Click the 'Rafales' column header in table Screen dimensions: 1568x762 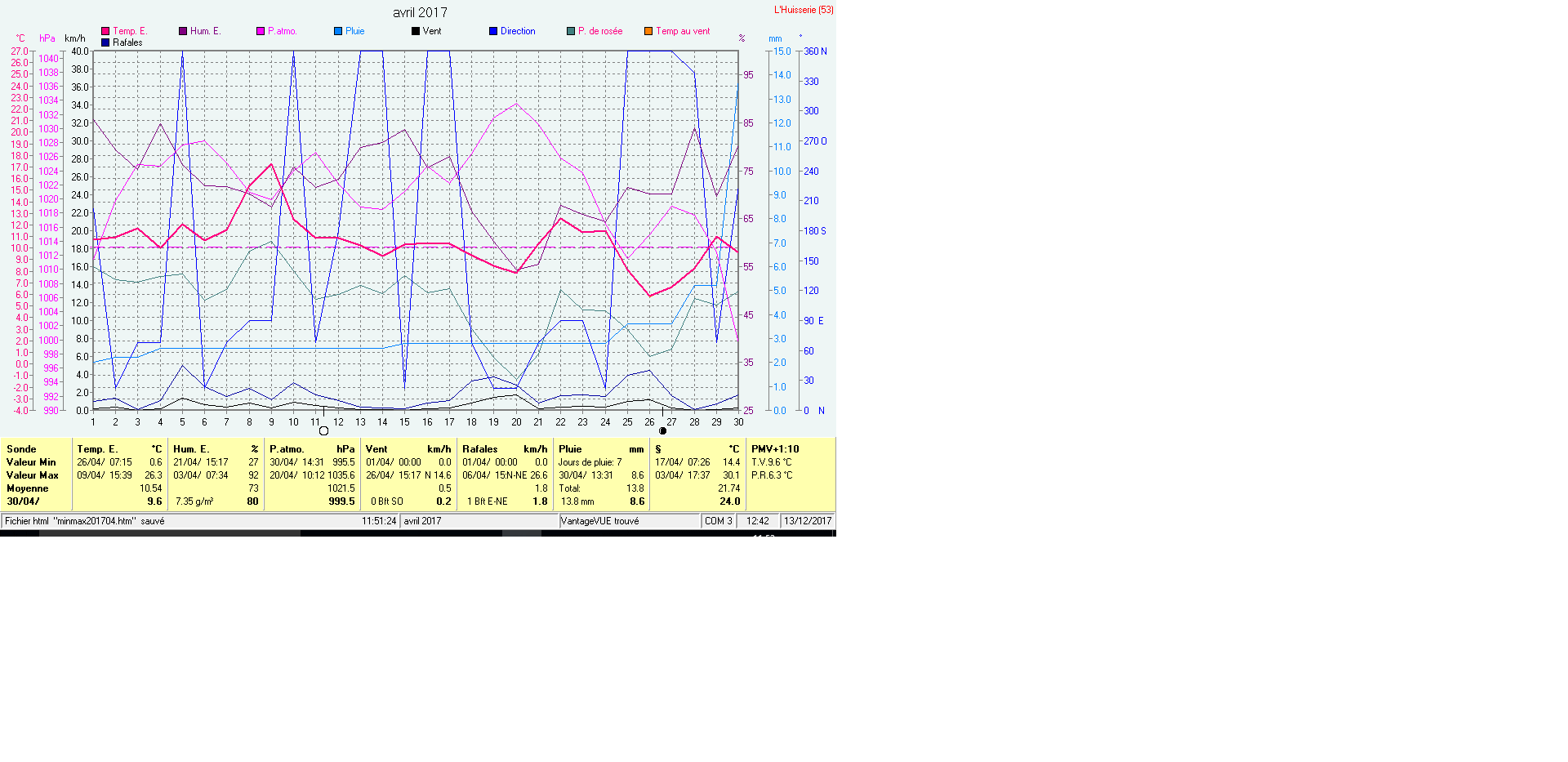(x=479, y=449)
